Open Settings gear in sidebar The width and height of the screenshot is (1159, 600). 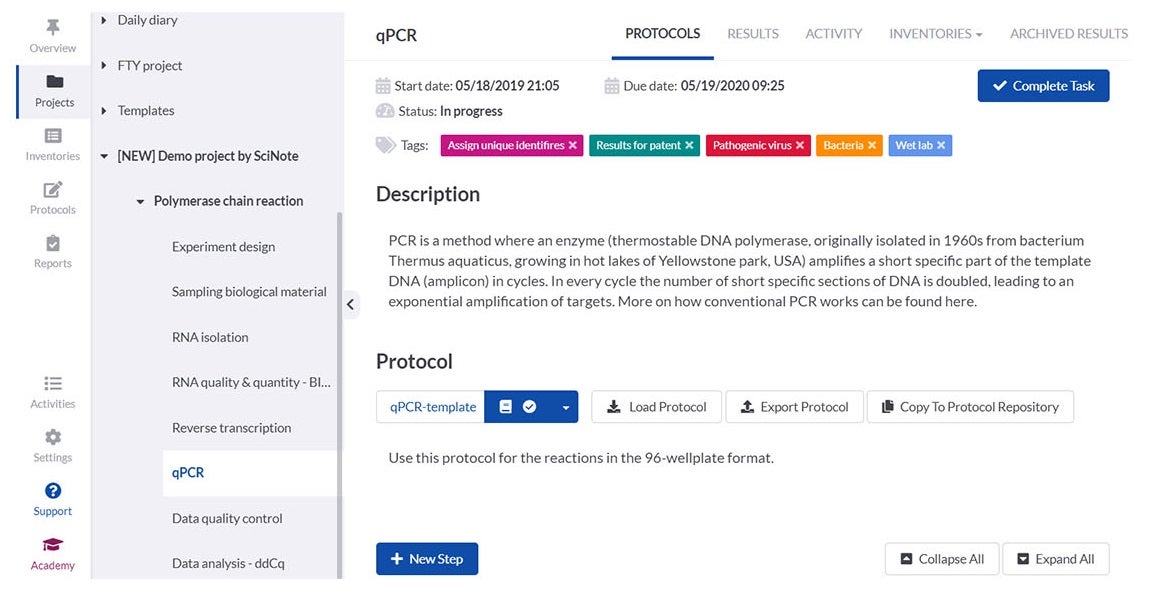[53, 438]
